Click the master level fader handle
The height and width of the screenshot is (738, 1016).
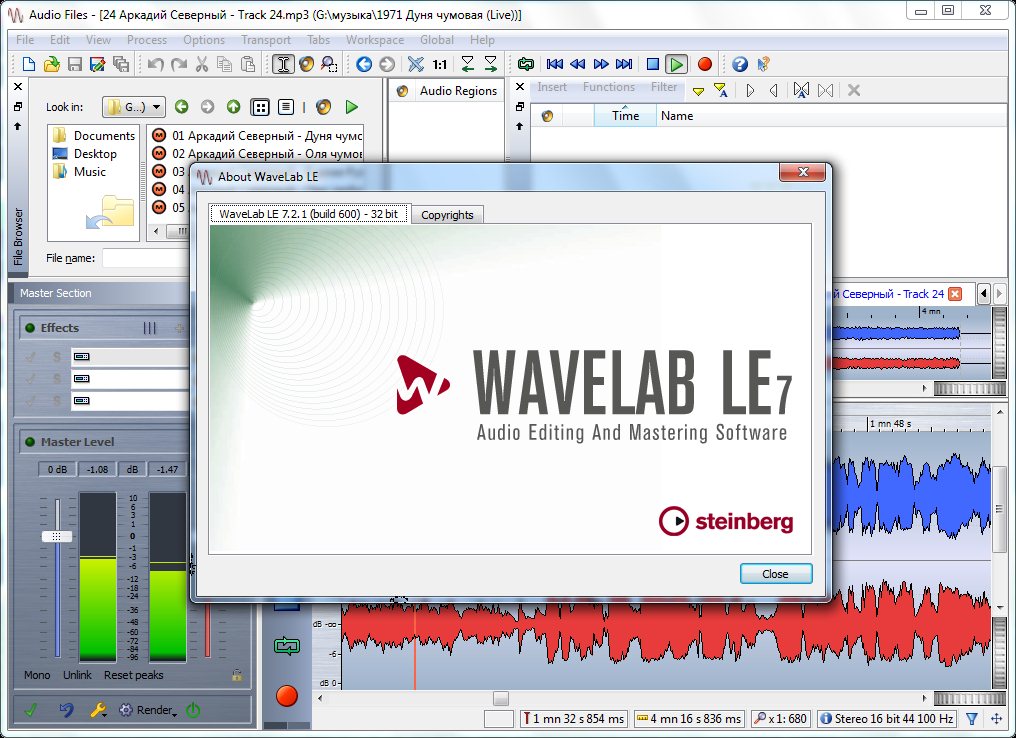point(57,536)
